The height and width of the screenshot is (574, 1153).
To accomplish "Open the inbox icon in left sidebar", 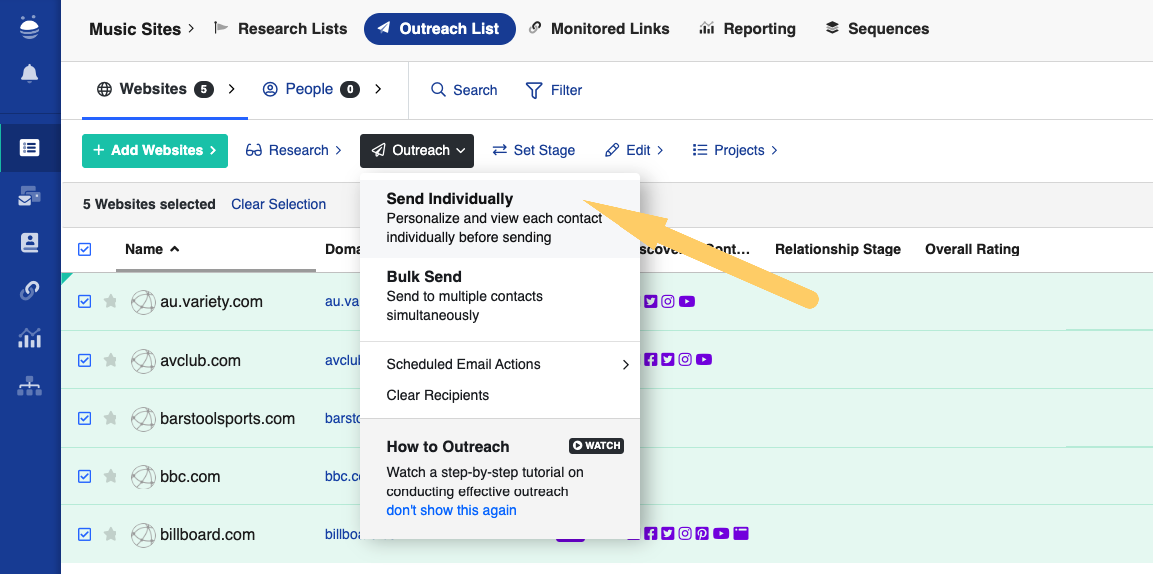I will tap(30, 196).
